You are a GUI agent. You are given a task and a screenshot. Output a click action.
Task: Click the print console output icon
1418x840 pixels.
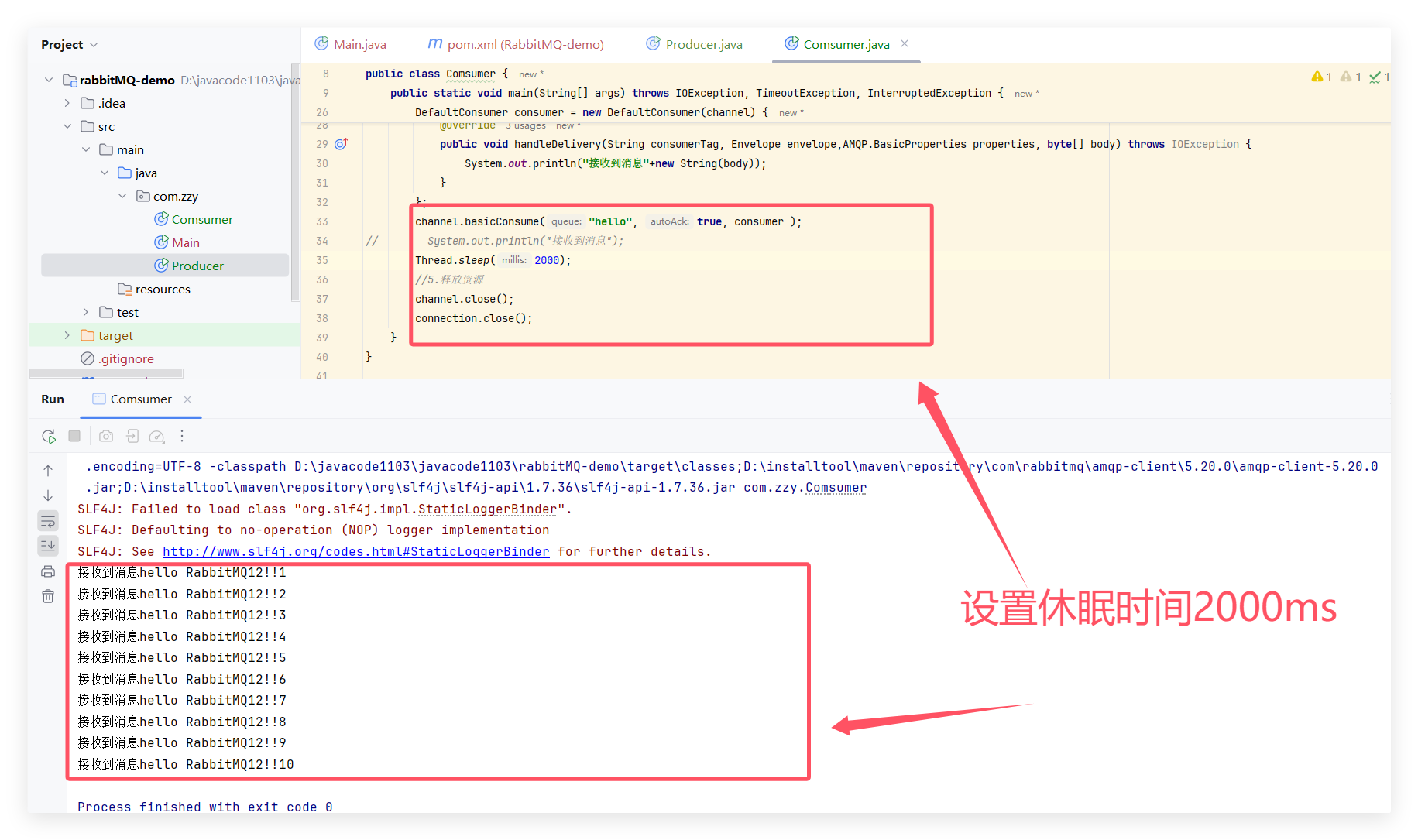(x=48, y=571)
